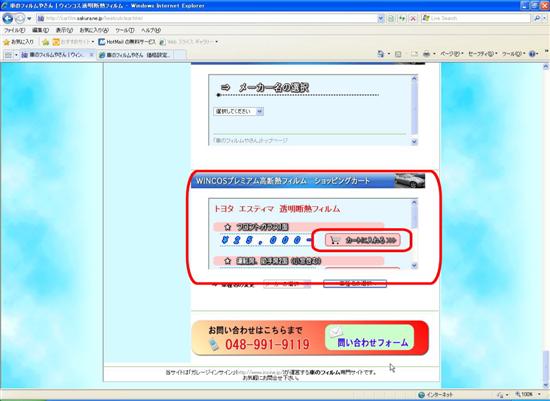The height and width of the screenshot is (401, 550).
Task: Click the Home icon in command bar
Action: click(x=381, y=54)
